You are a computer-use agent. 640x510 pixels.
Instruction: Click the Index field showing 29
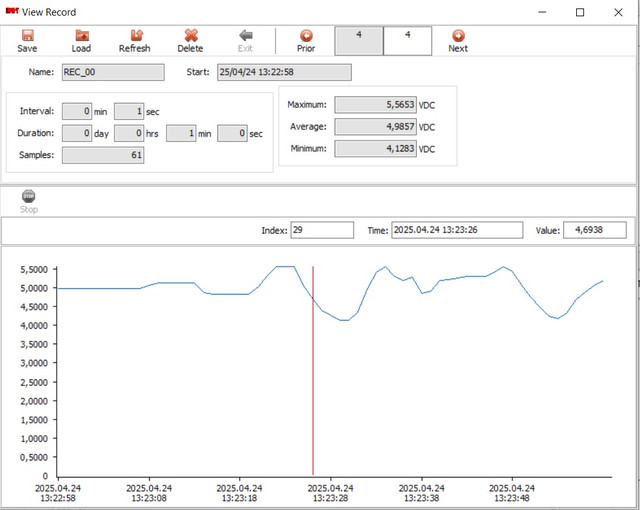(x=322, y=230)
